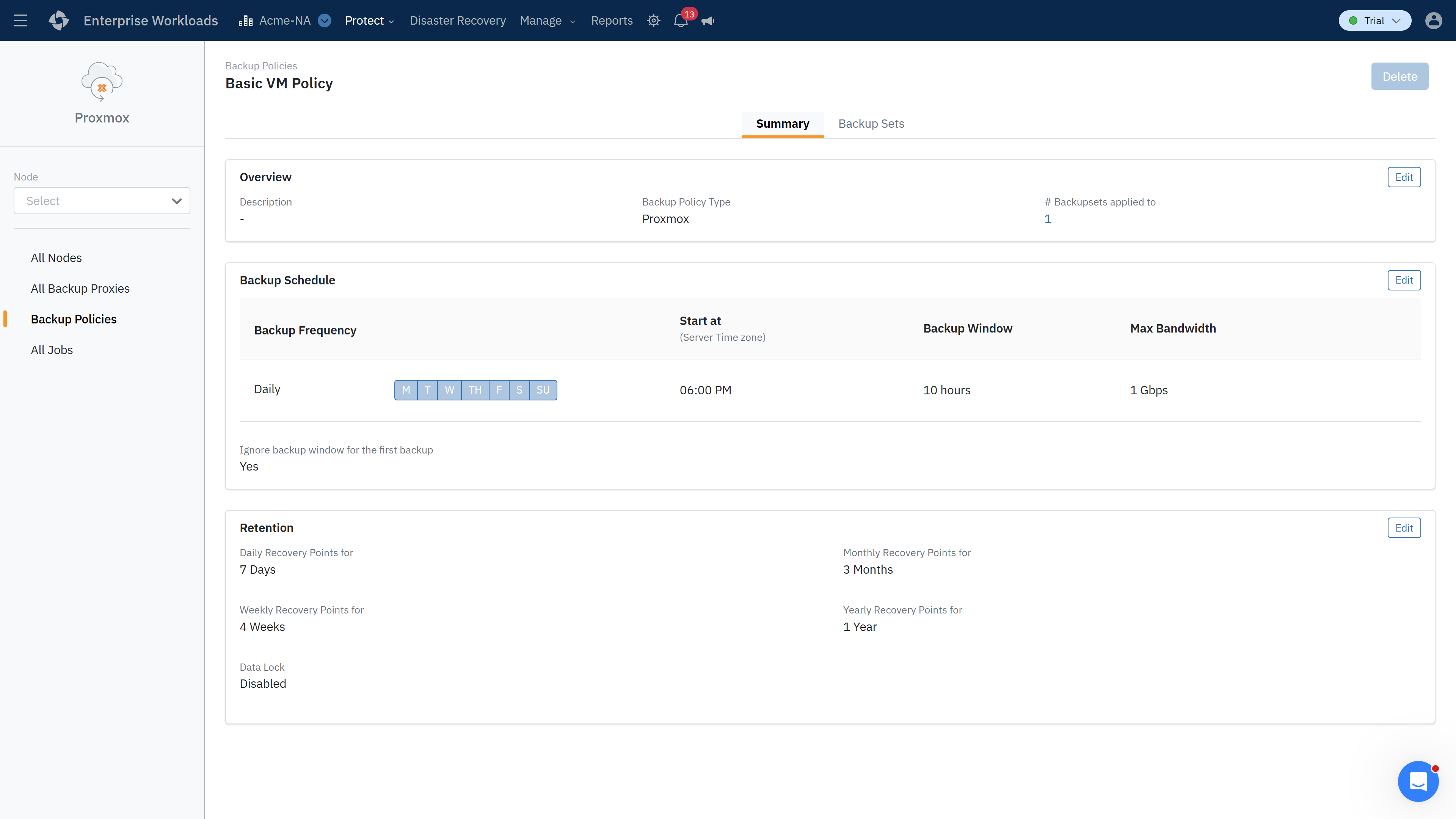Open the Manage dropdown menu
This screenshot has height=819, width=1456.
point(547,20)
